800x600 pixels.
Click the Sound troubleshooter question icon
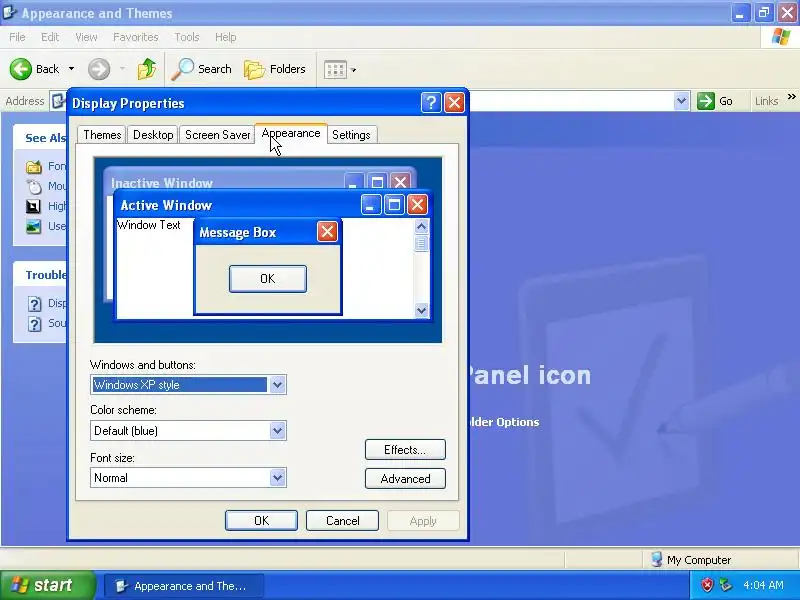click(34, 324)
